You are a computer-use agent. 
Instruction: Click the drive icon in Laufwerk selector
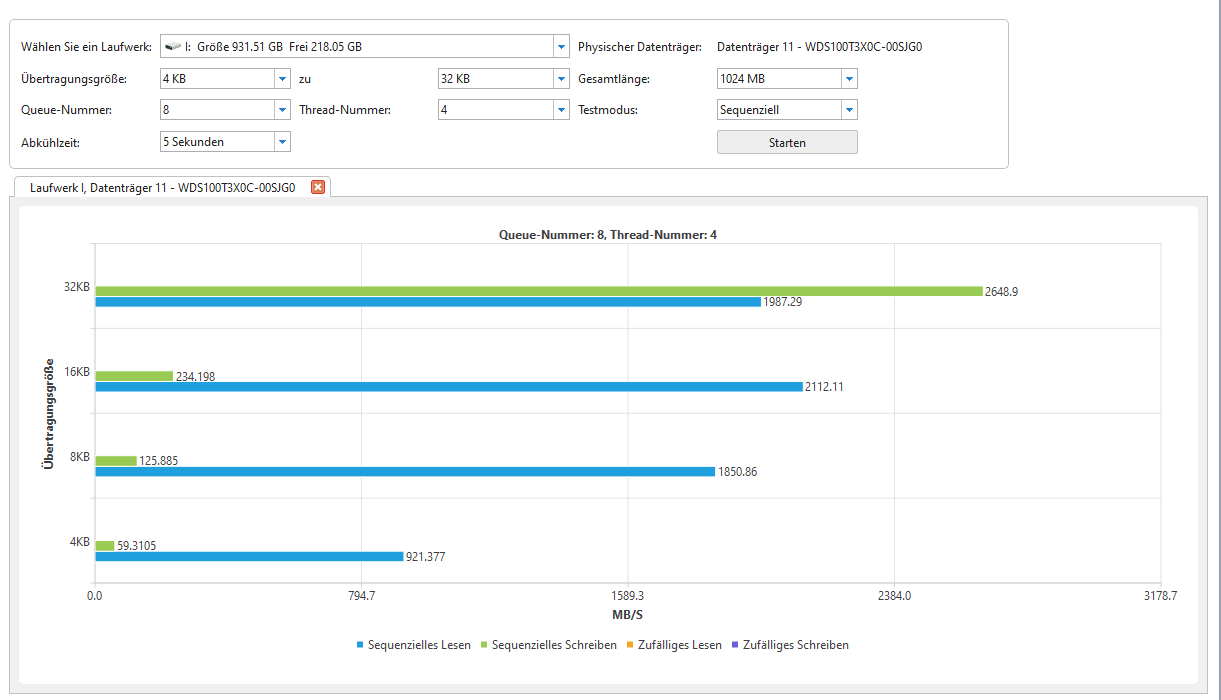click(173, 47)
